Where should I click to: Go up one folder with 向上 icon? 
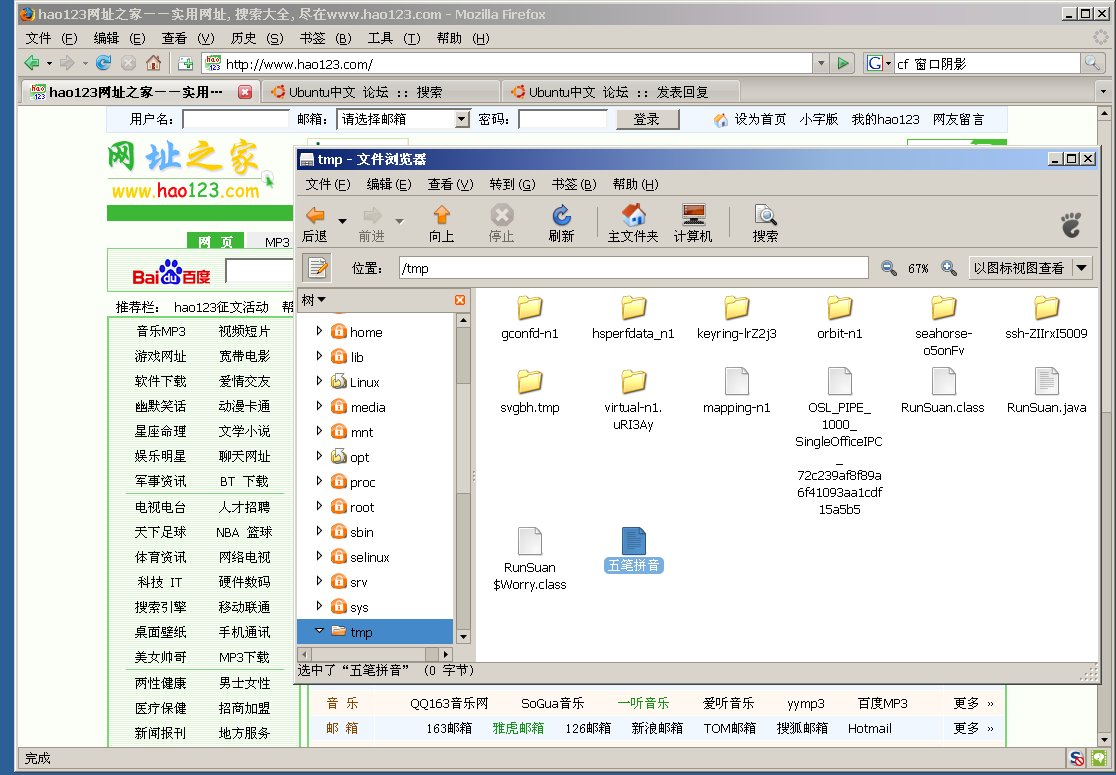(441, 223)
